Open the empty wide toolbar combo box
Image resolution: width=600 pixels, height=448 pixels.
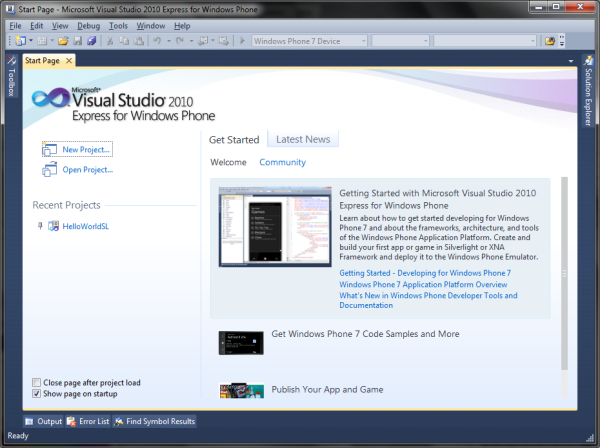click(485, 41)
